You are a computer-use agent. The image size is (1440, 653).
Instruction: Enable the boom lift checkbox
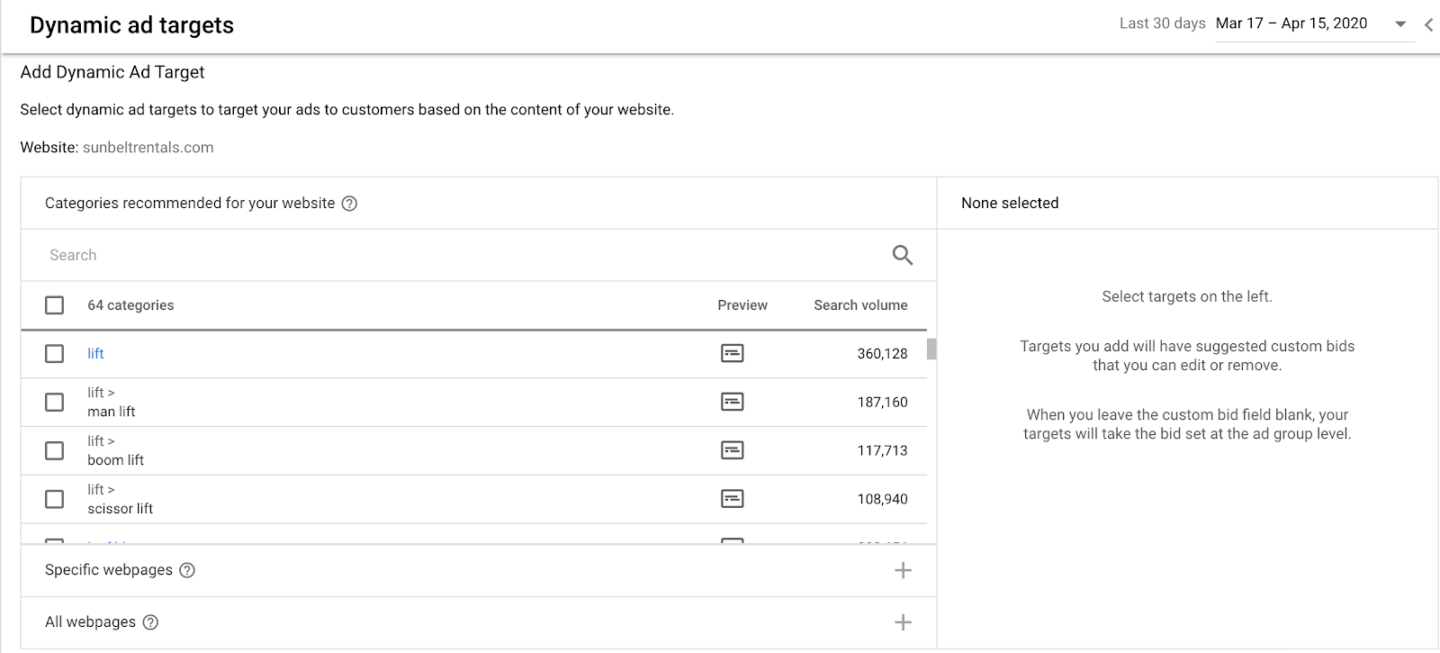55,451
